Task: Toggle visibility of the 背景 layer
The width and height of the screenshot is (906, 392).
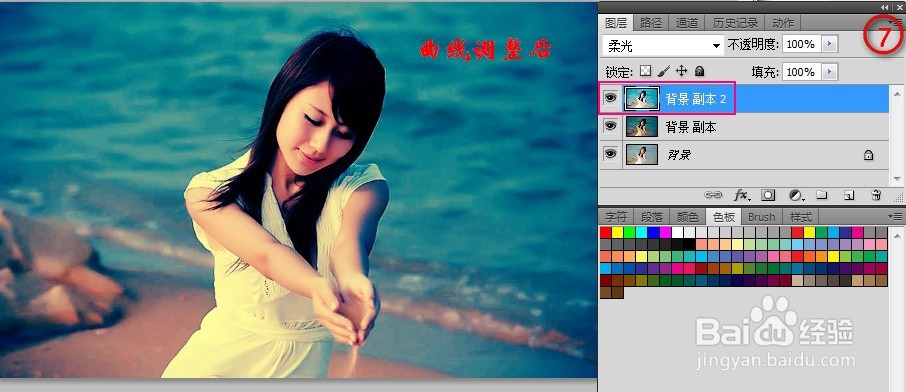Action: click(x=610, y=154)
